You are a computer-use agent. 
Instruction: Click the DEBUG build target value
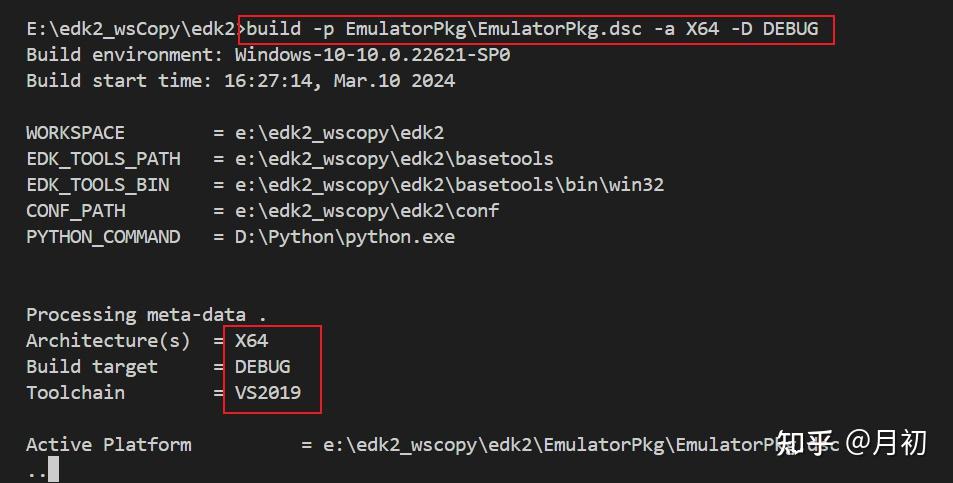pos(262,367)
